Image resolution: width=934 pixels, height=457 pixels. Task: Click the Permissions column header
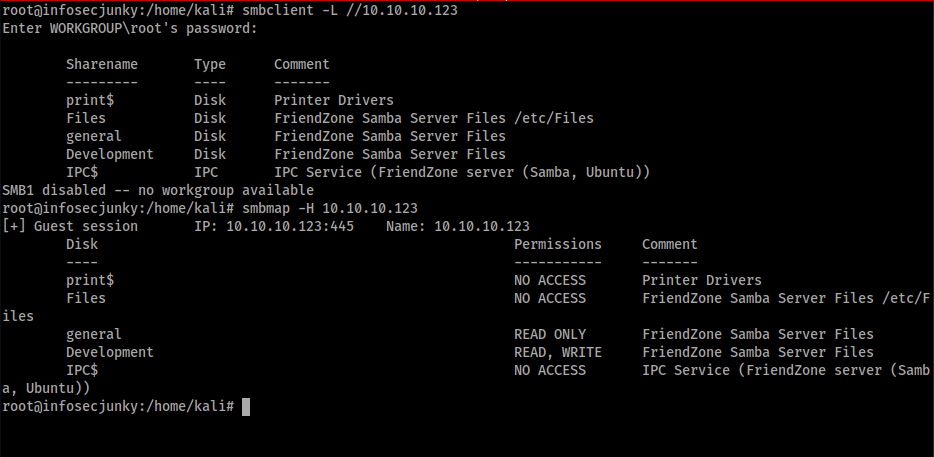click(558, 244)
